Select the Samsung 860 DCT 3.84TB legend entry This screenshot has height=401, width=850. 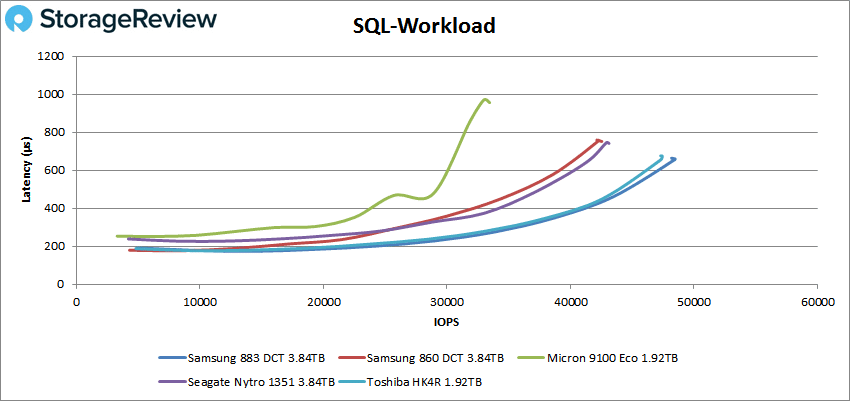click(x=421, y=358)
